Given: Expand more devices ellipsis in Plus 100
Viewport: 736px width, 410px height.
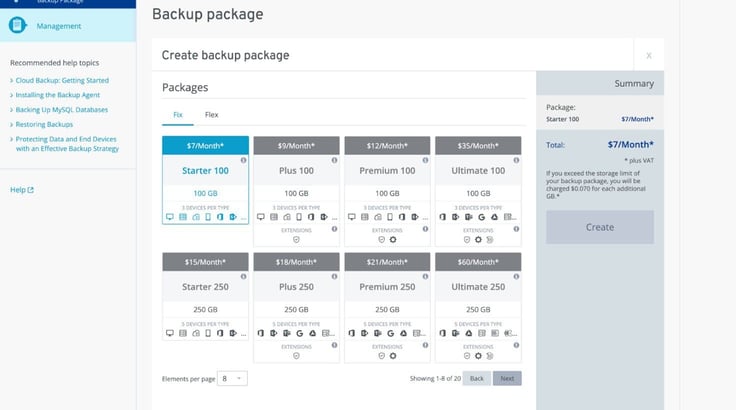Looking at the screenshot, I should click(334, 218).
